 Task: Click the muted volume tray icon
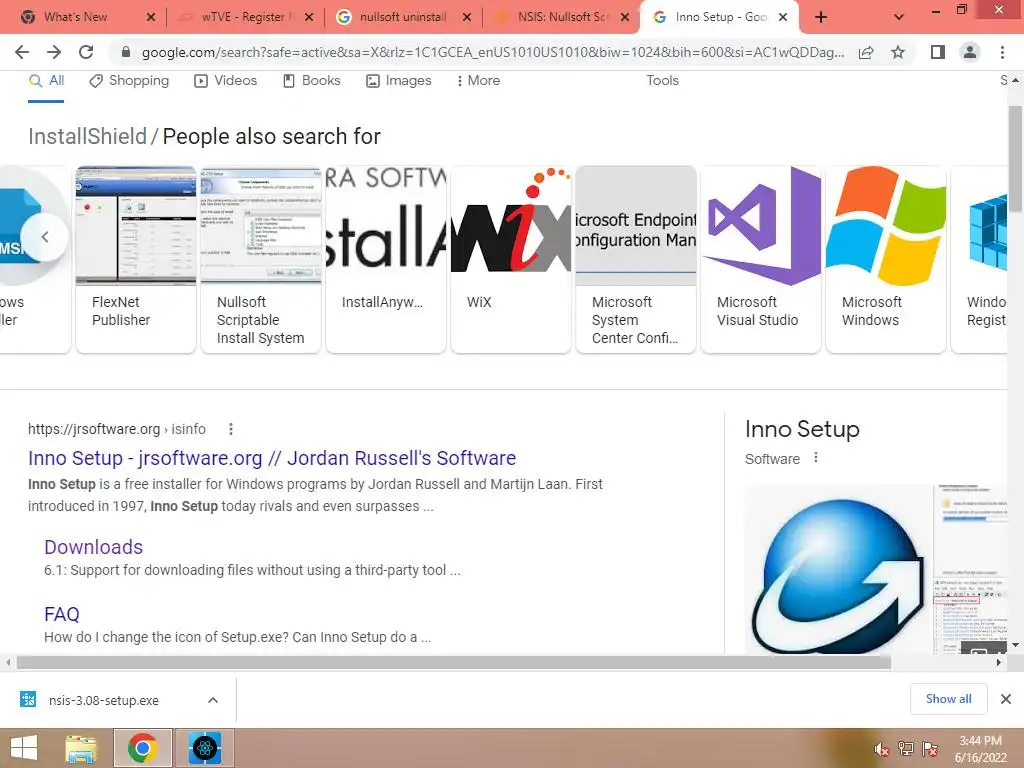881,750
